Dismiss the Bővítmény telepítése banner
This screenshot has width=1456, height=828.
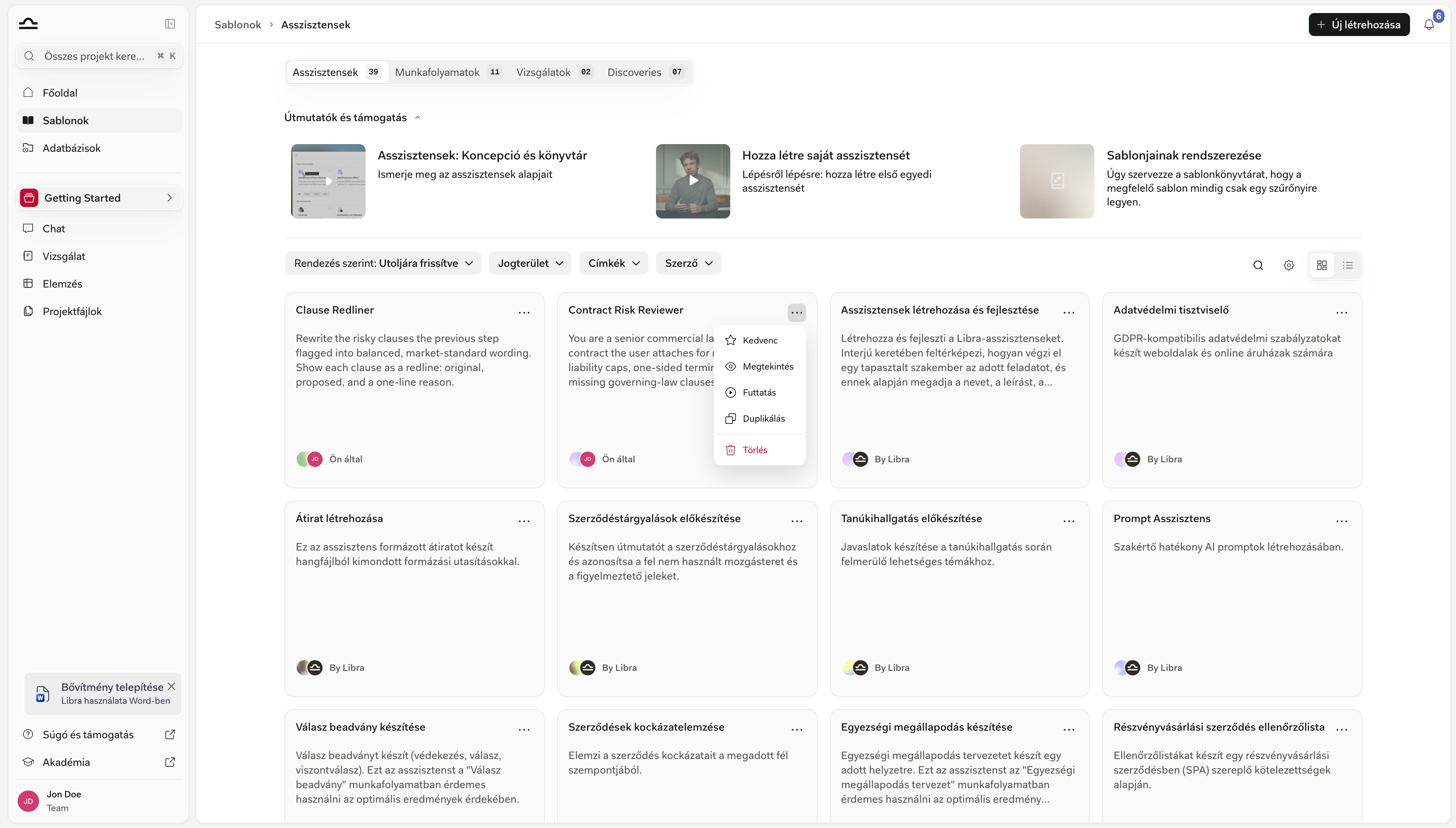(171, 687)
